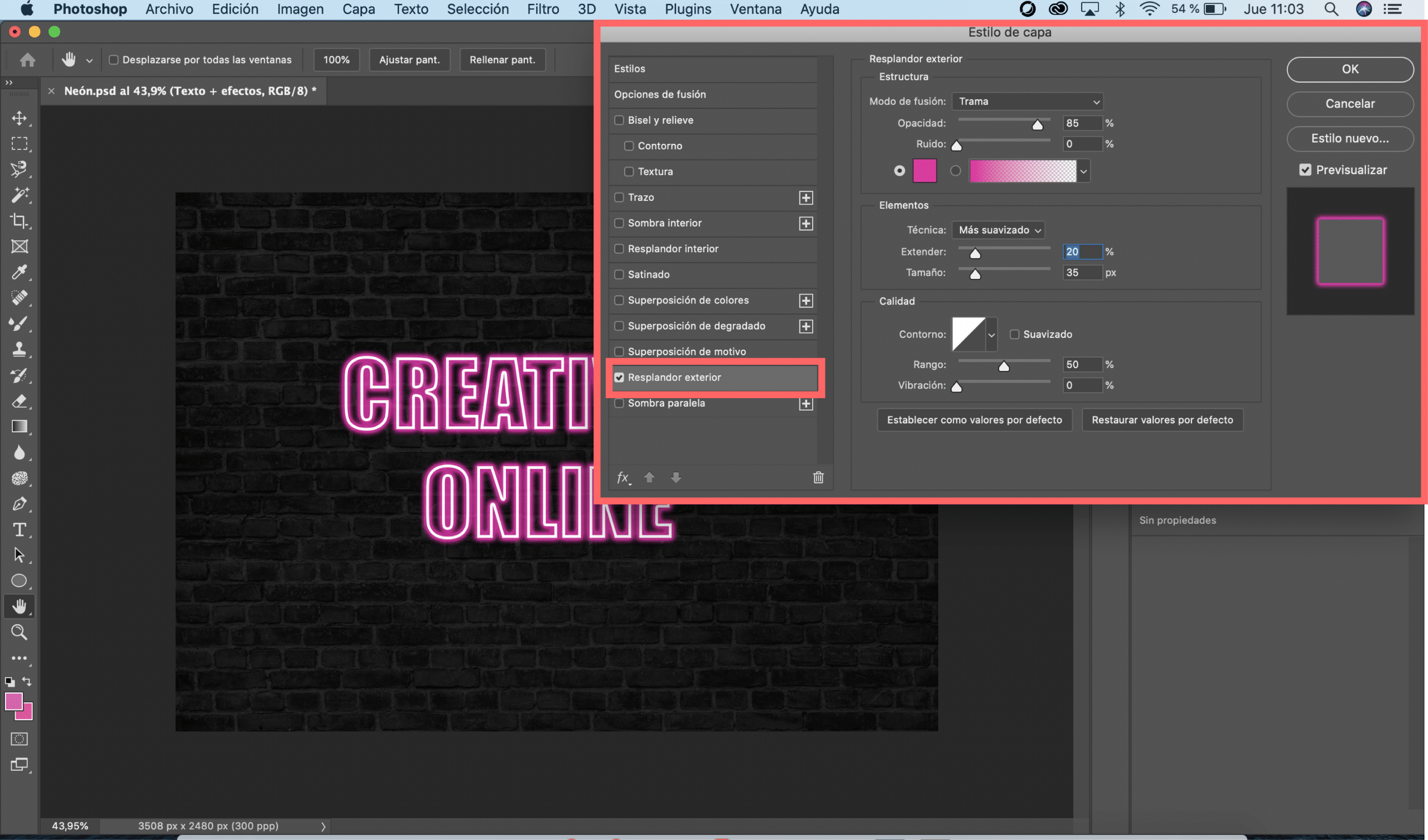Open the Plugins menu

[x=688, y=9]
